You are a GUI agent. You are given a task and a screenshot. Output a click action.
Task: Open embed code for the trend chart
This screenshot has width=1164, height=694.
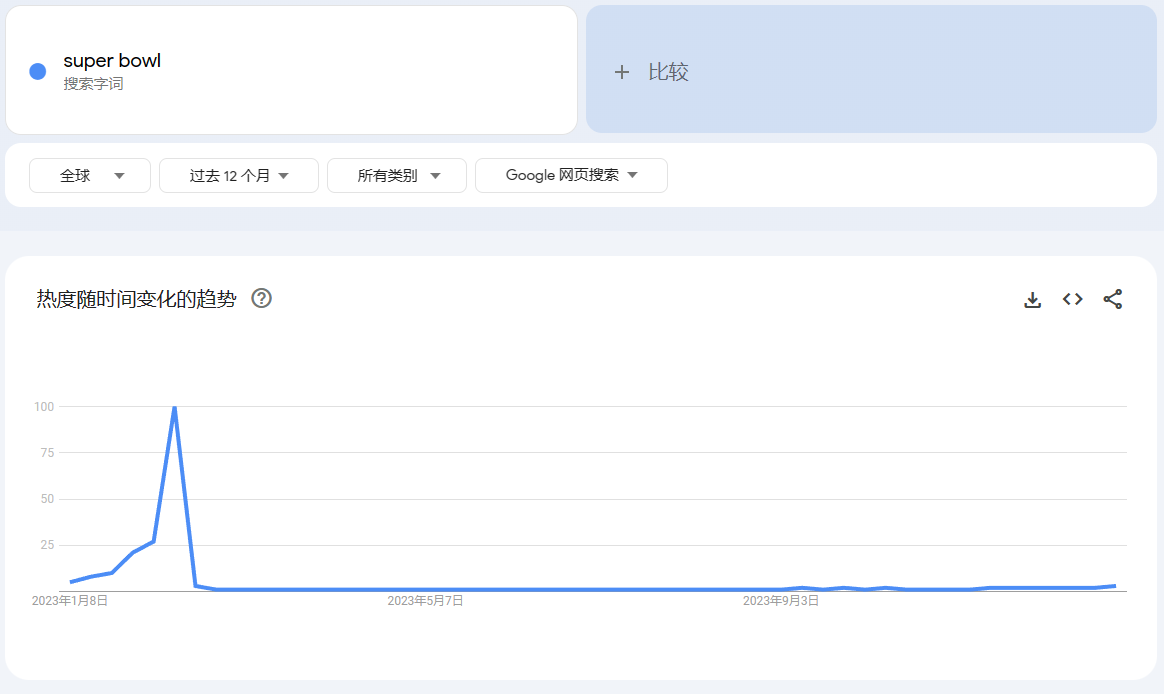tap(1073, 299)
